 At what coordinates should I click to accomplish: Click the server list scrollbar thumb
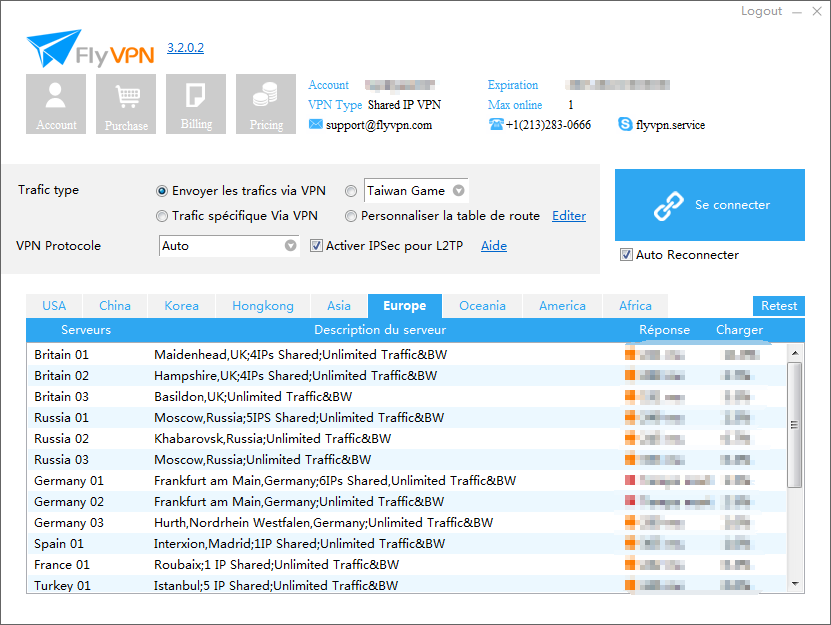[x=795, y=425]
